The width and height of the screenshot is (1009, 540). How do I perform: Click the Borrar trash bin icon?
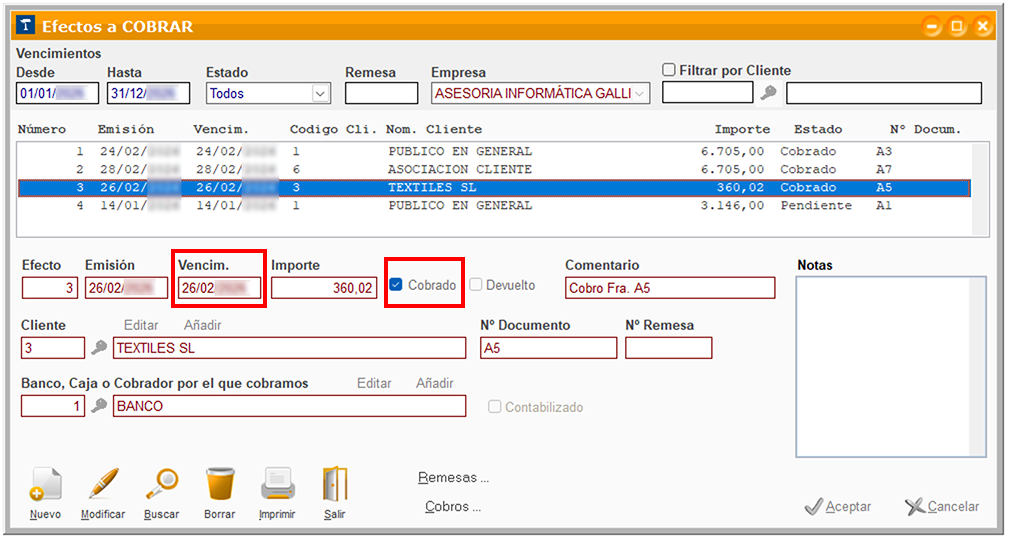click(219, 485)
